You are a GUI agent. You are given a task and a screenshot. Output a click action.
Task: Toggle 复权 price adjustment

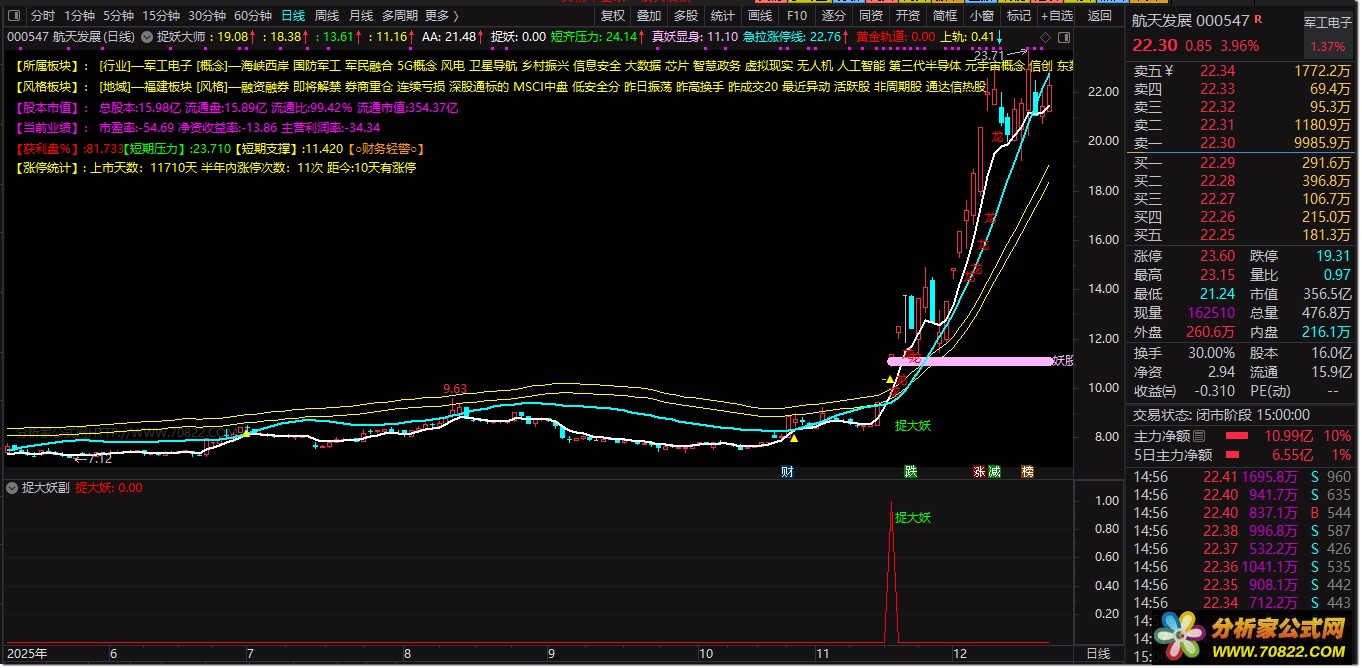pos(612,16)
